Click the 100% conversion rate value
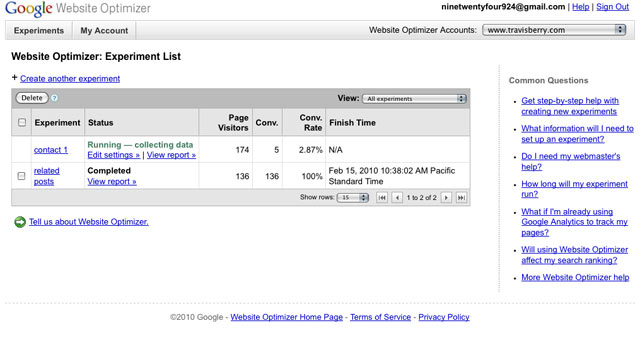 [x=312, y=176]
